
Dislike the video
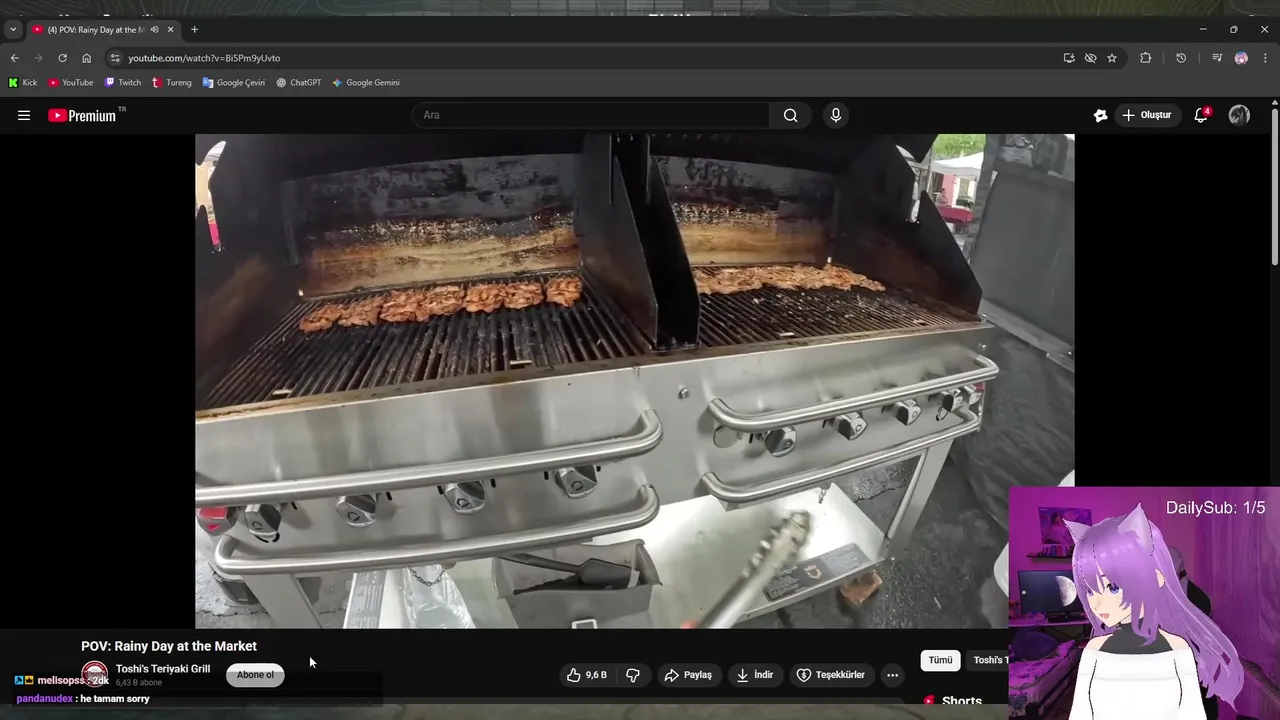pyautogui.click(x=633, y=675)
